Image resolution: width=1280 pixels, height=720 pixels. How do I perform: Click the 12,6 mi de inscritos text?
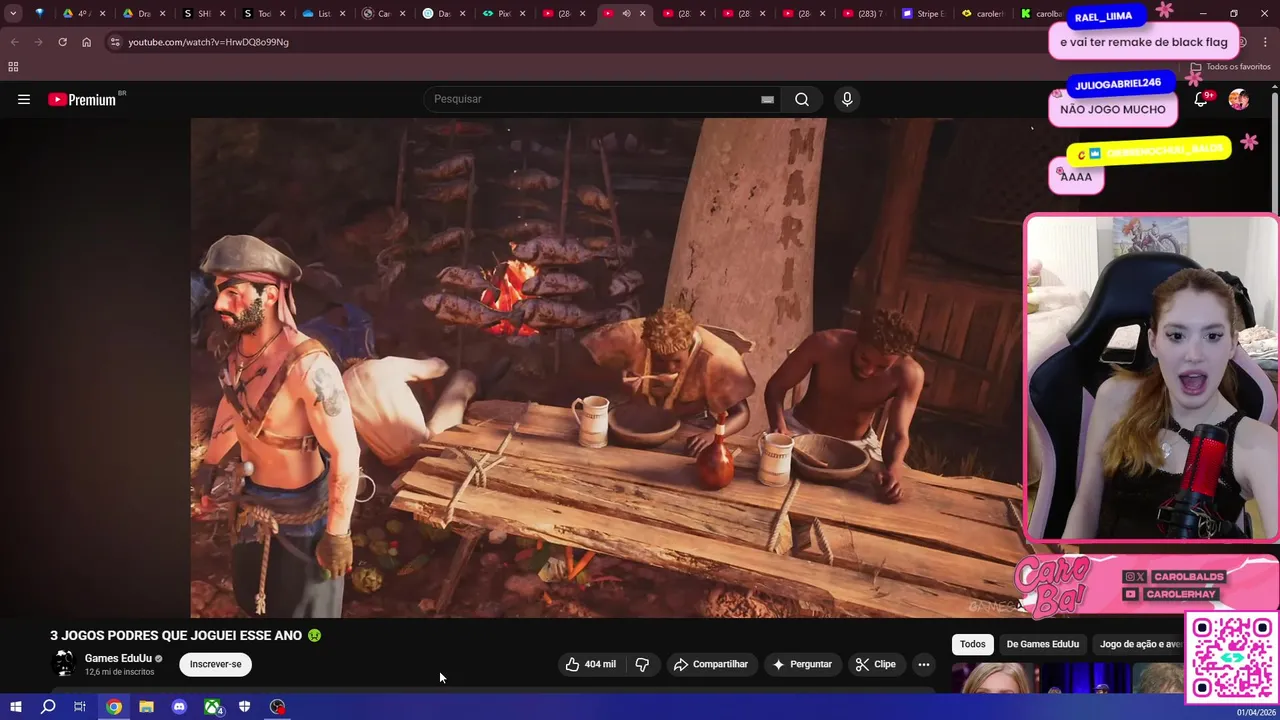tap(119, 672)
